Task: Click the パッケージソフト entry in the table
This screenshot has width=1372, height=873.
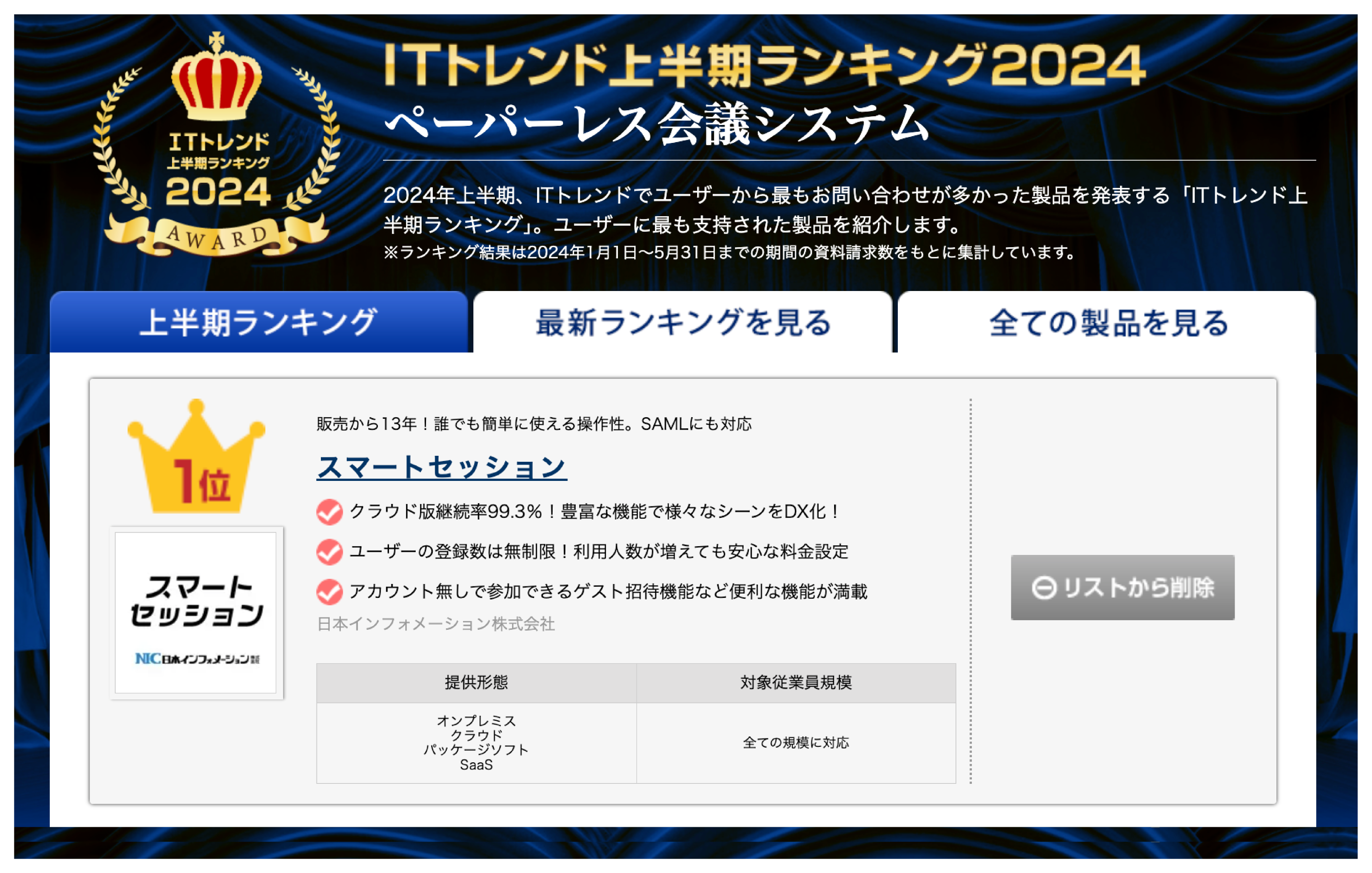Action: [x=476, y=750]
